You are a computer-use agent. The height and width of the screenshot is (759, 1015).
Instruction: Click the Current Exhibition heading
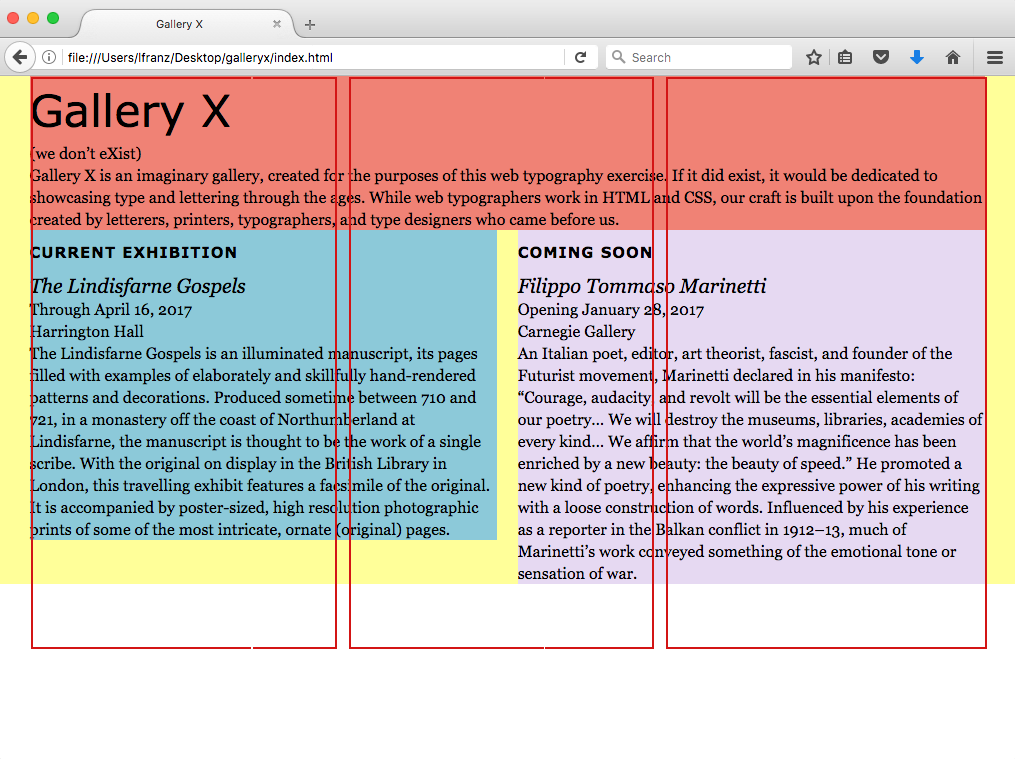point(134,253)
